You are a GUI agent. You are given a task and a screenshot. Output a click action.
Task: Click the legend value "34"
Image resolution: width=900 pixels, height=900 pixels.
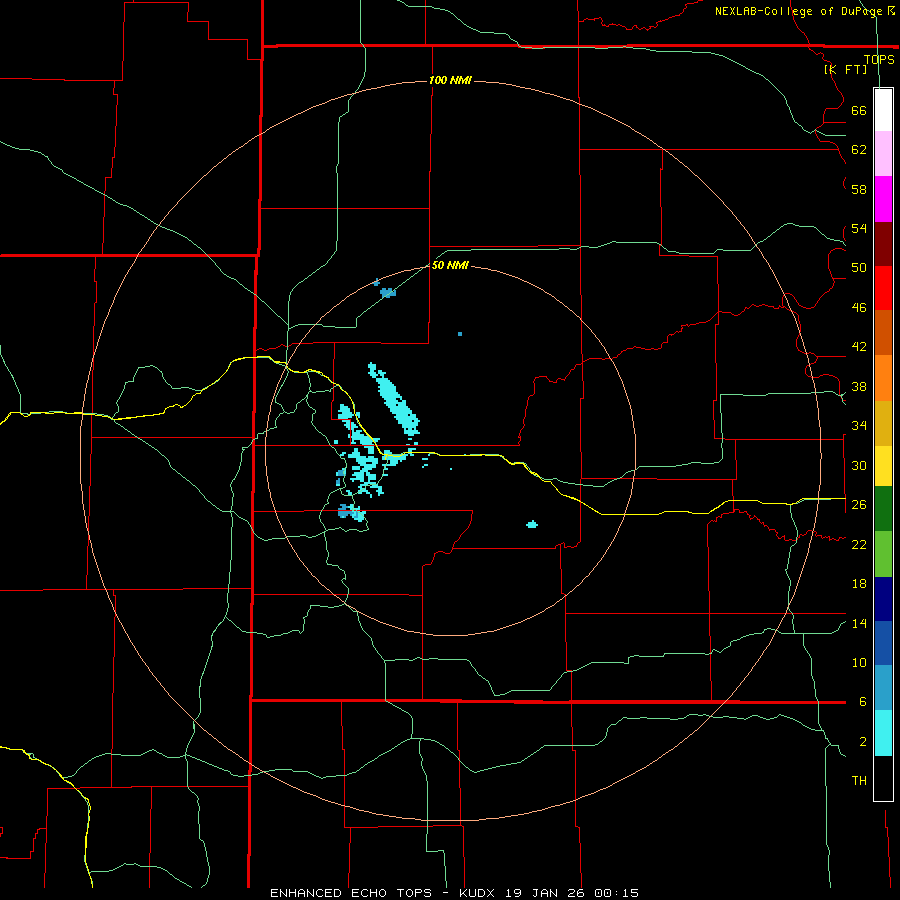click(x=859, y=425)
